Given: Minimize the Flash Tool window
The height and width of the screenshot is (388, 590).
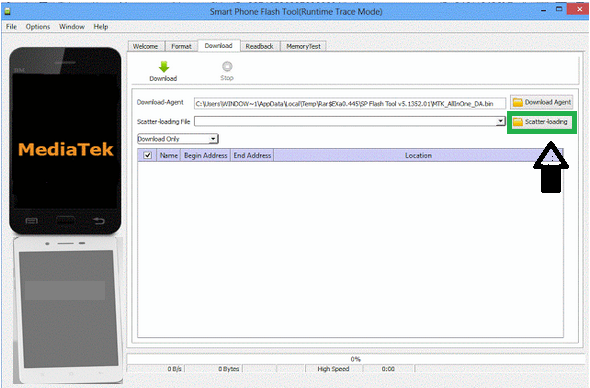Looking at the screenshot, I should click(x=543, y=11).
